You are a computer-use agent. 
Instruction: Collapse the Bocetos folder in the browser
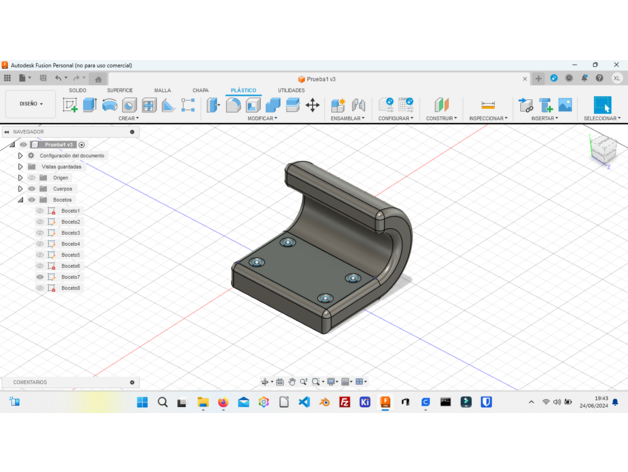pos(20,200)
